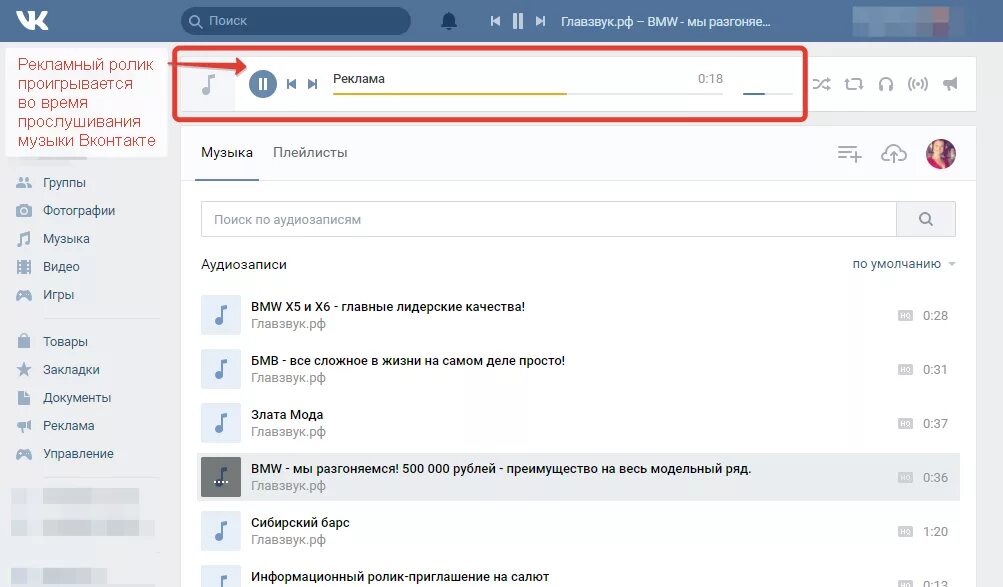This screenshot has height=587, width=1003.
Task: Show similar music via headphones icon
Action: point(885,84)
